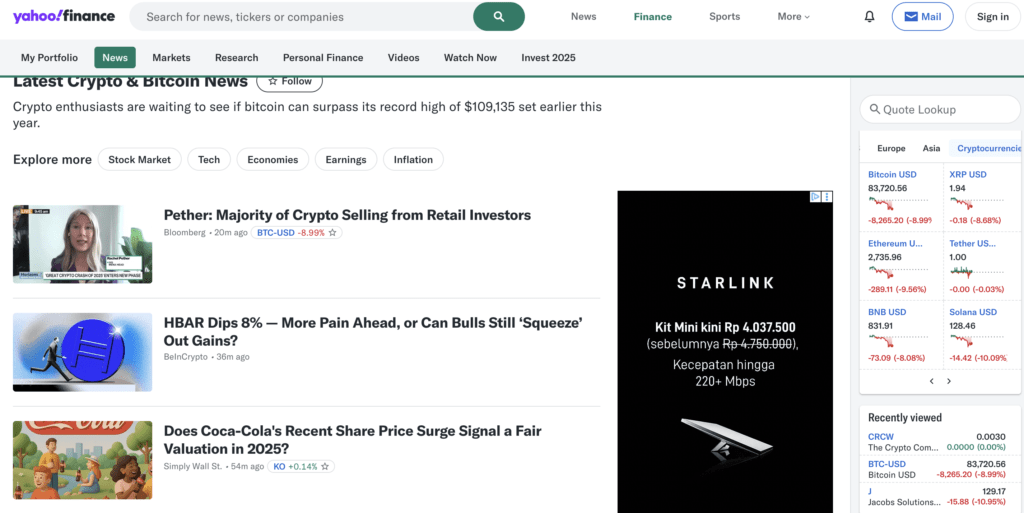Open the Pether crypto selling headline
Image resolution: width=1024 pixels, height=513 pixels.
[x=347, y=215]
